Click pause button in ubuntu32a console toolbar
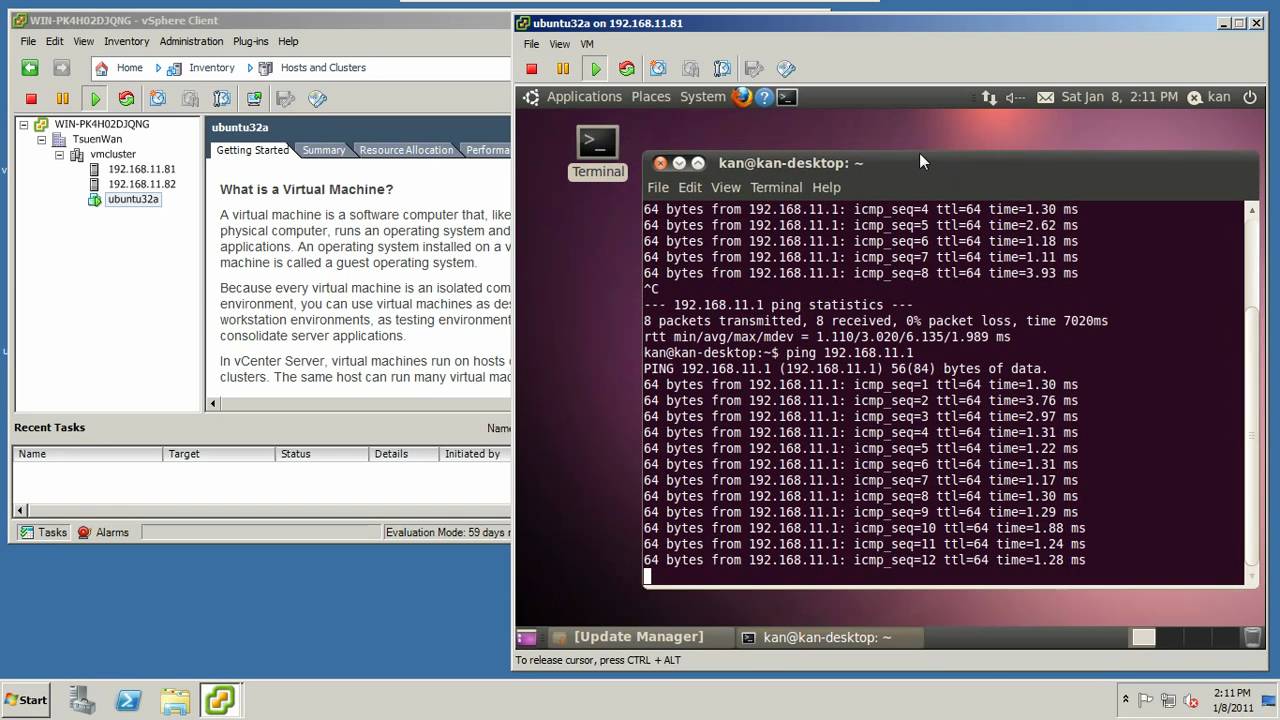The image size is (1280, 720). pos(563,69)
